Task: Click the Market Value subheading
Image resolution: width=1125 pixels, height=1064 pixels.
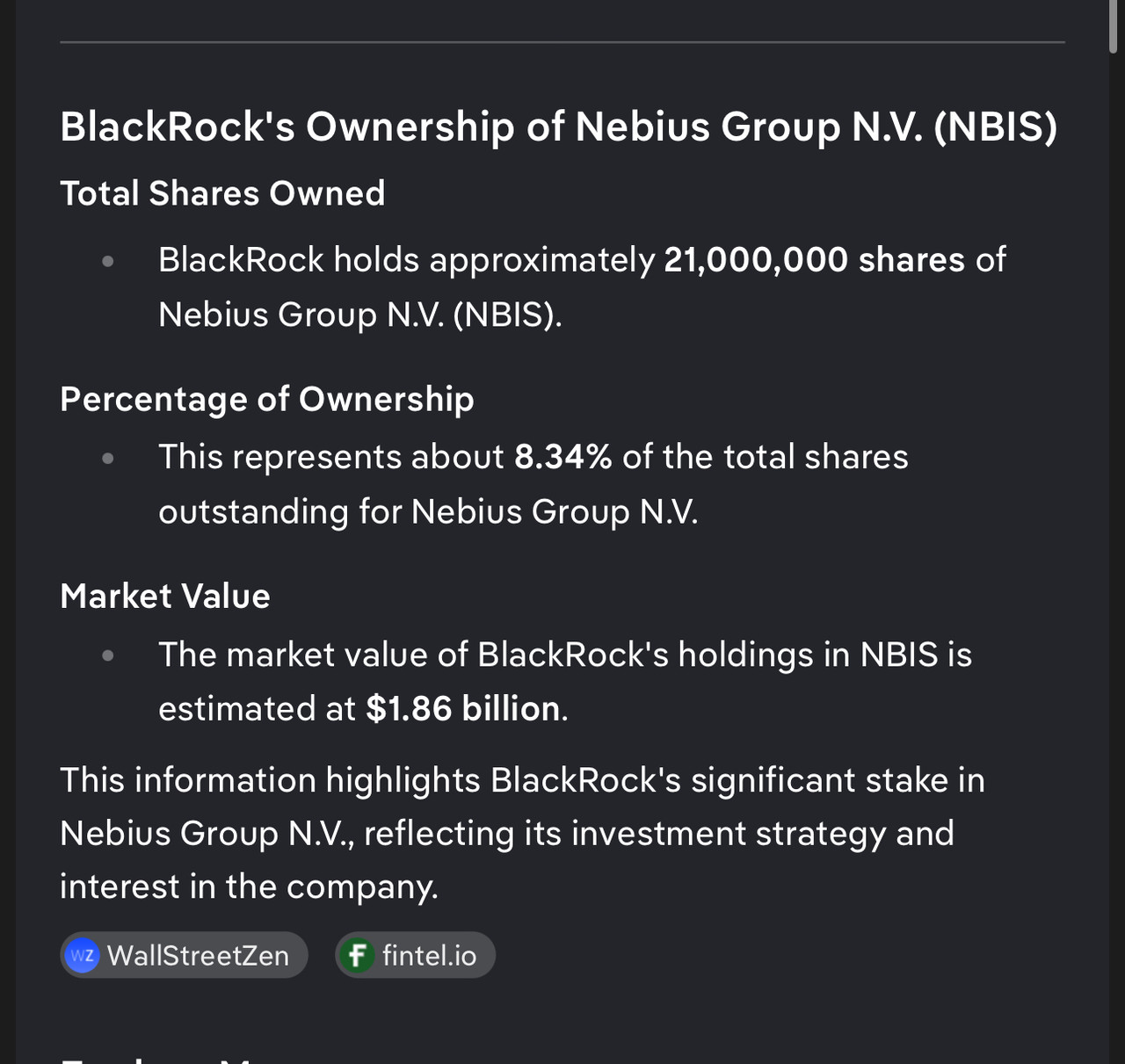Action: point(165,597)
